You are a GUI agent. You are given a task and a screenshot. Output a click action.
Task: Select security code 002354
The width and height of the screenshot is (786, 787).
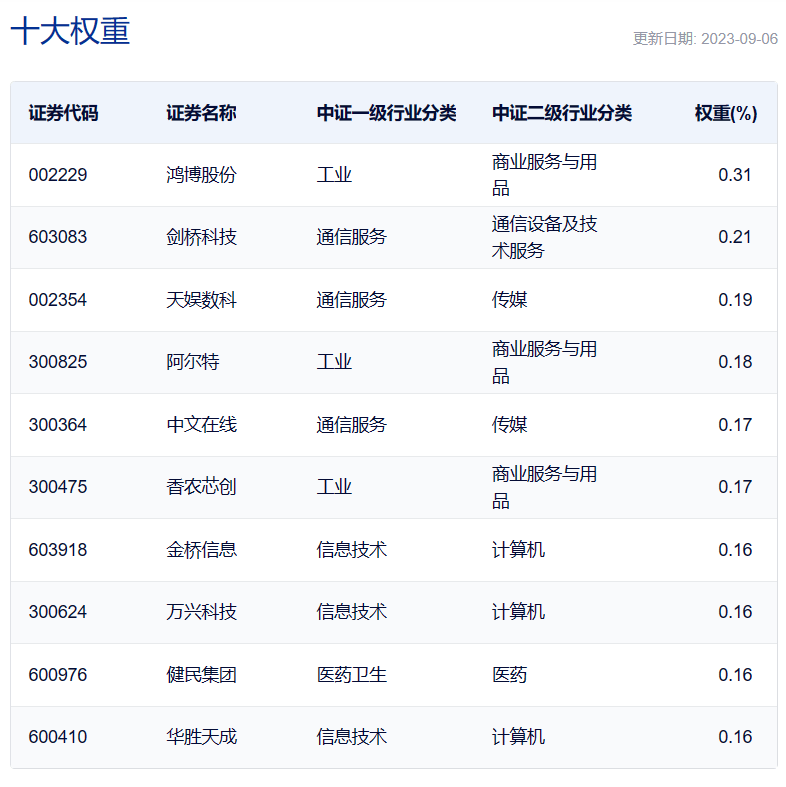pos(58,300)
